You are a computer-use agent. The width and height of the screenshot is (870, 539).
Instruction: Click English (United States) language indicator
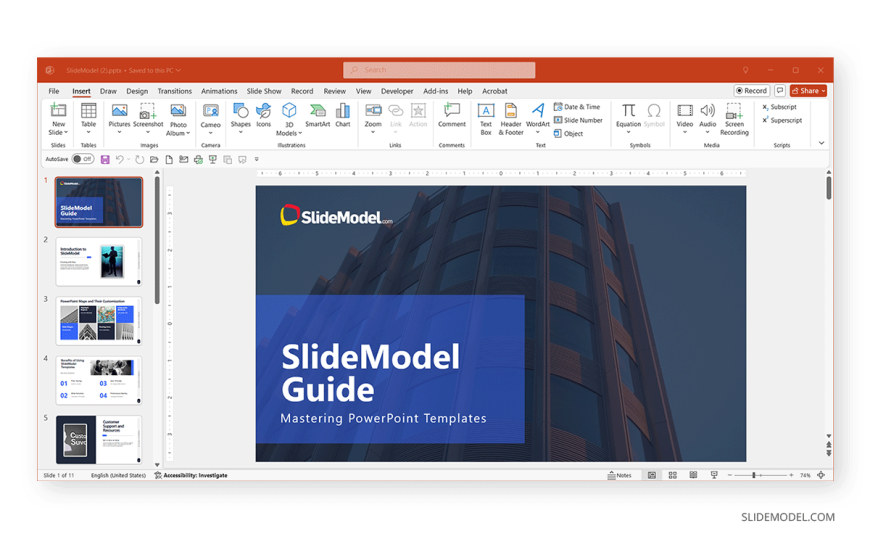pos(118,475)
